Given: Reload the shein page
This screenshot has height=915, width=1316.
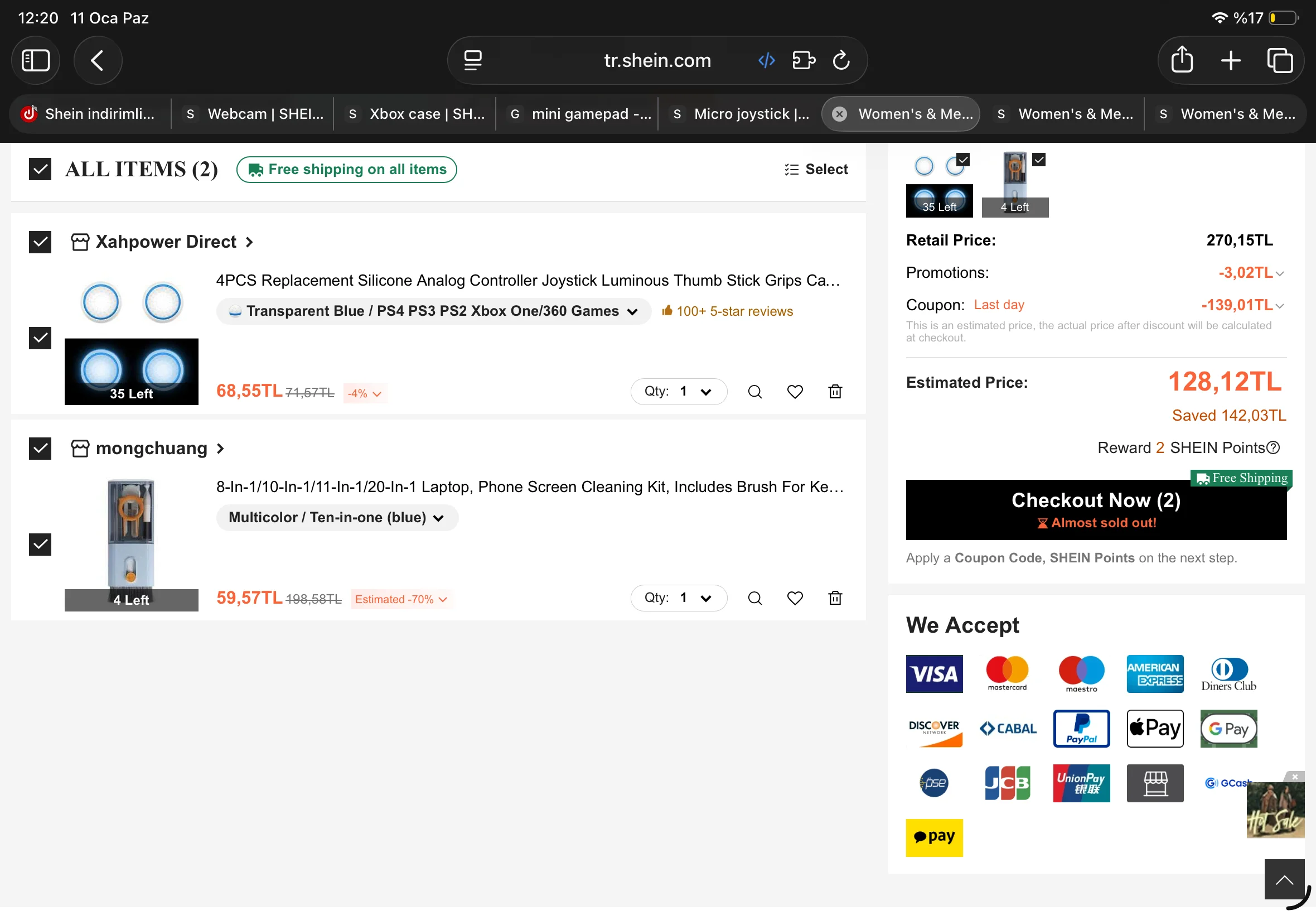Looking at the screenshot, I should [x=840, y=60].
